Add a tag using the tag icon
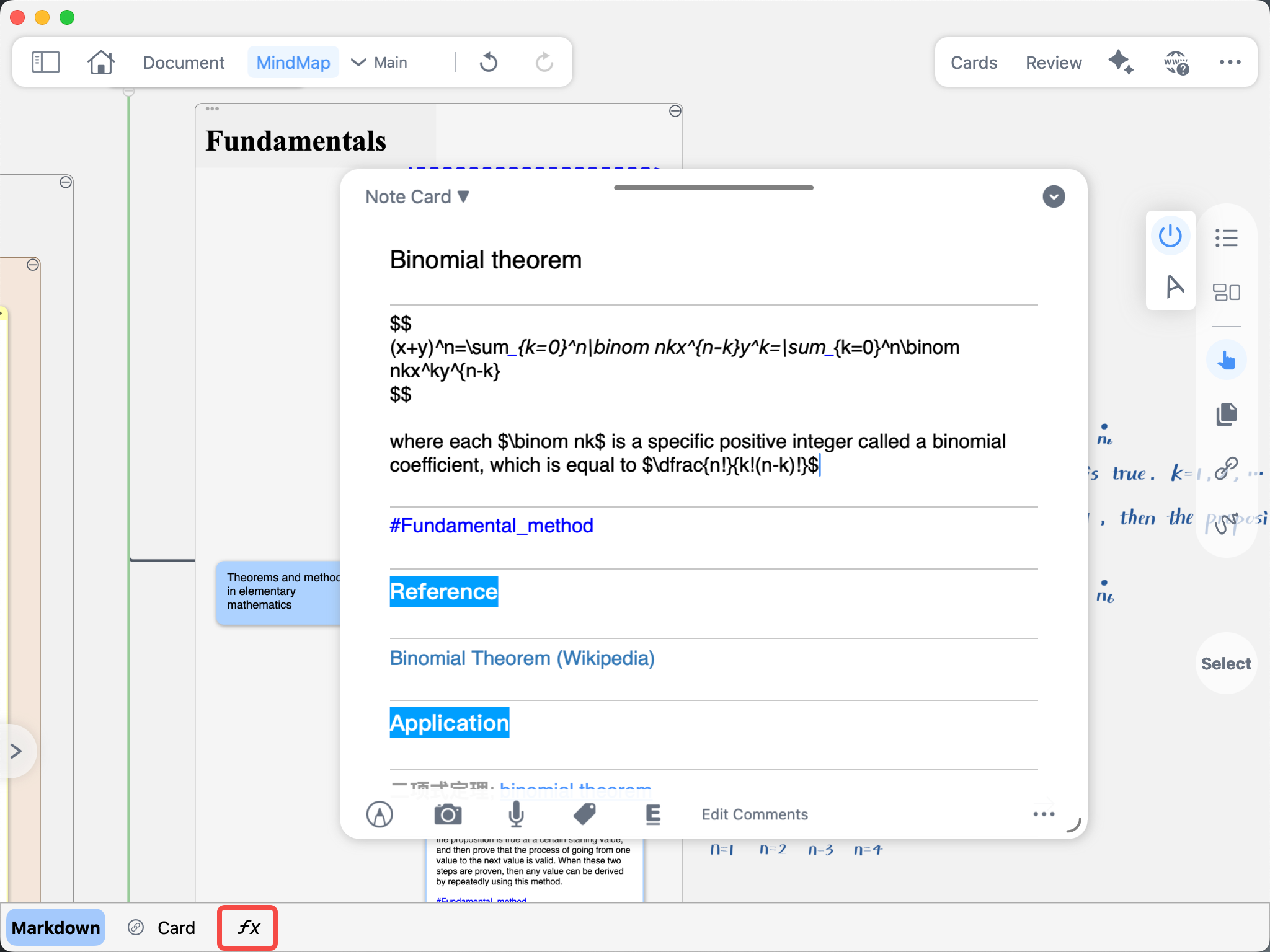 point(584,814)
